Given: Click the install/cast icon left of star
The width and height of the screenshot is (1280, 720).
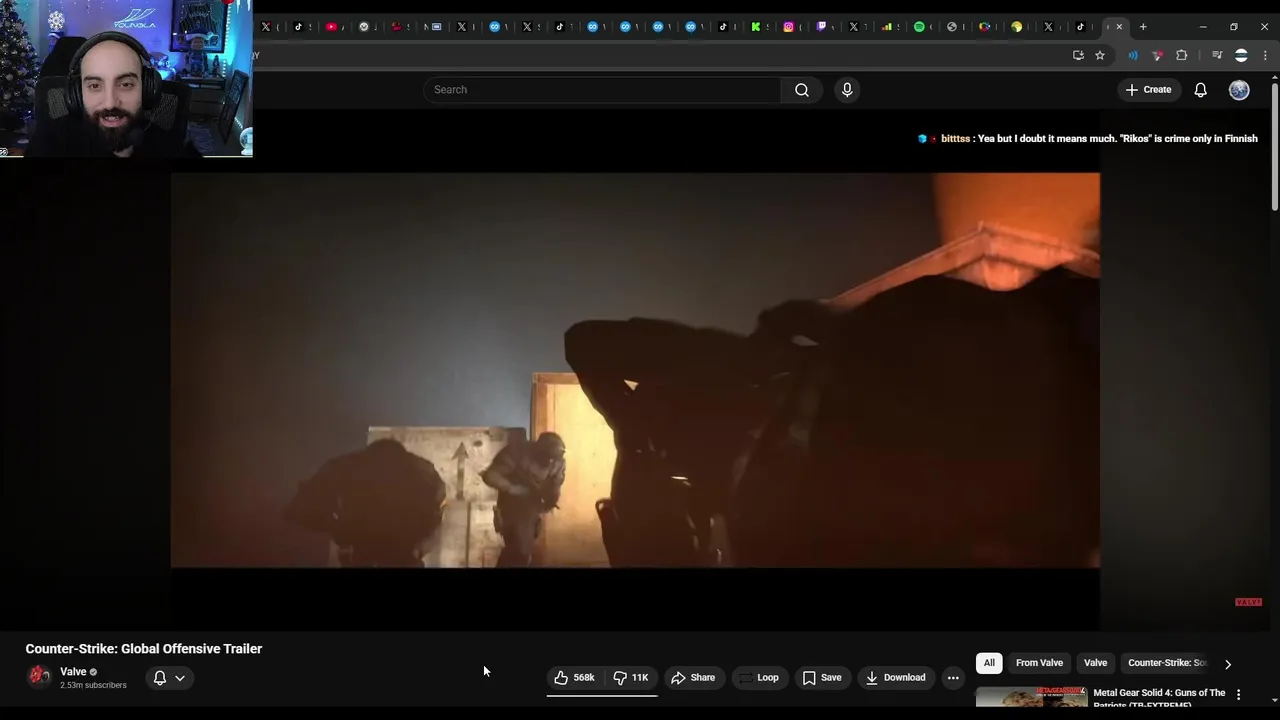Looking at the screenshot, I should click(x=1078, y=56).
